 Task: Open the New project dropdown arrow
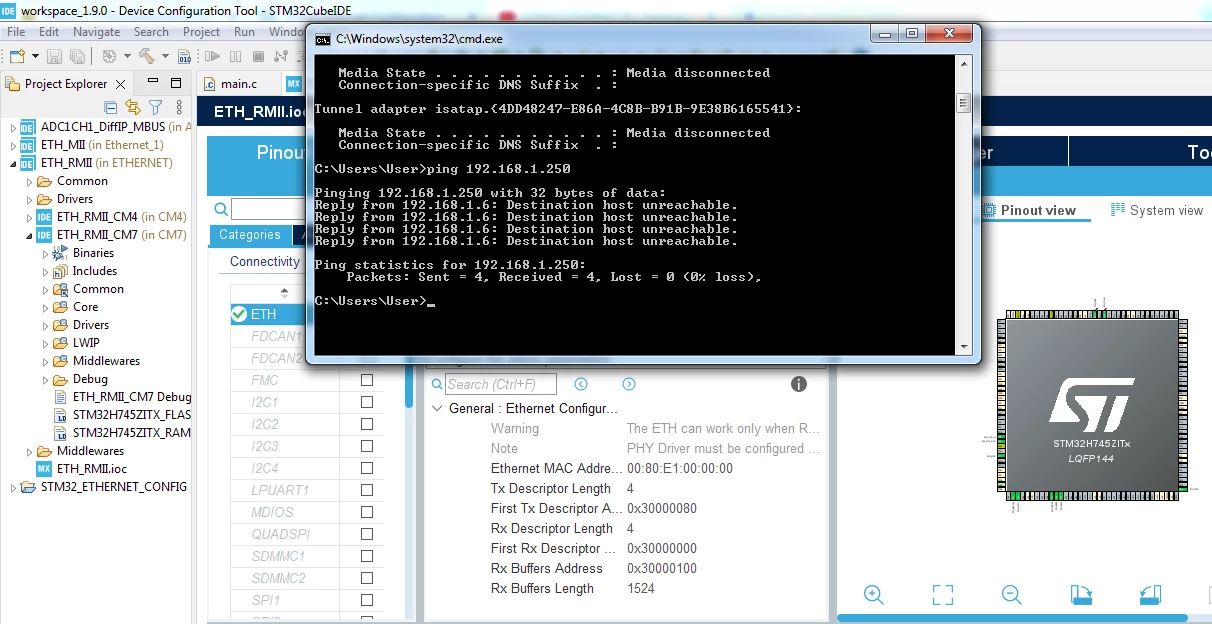[35, 56]
